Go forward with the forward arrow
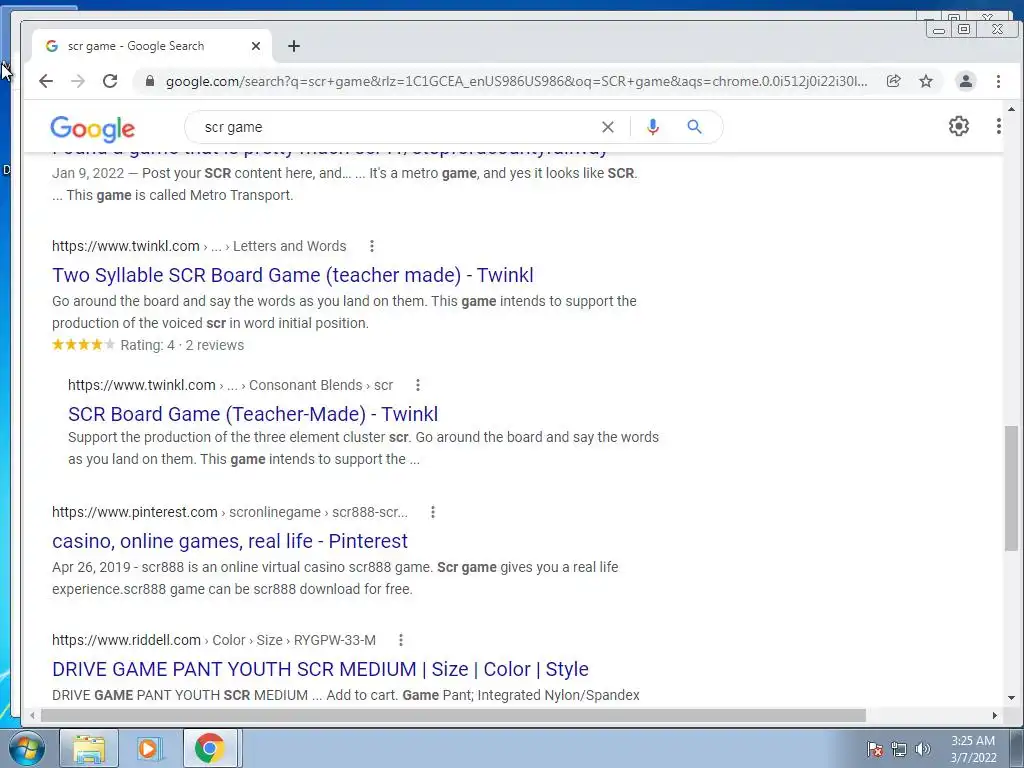 78,81
